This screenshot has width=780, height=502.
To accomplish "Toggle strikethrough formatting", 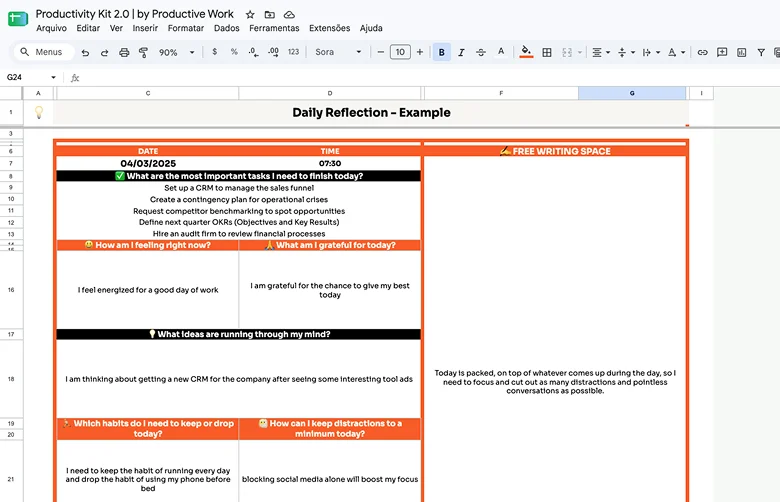I will pos(481,52).
